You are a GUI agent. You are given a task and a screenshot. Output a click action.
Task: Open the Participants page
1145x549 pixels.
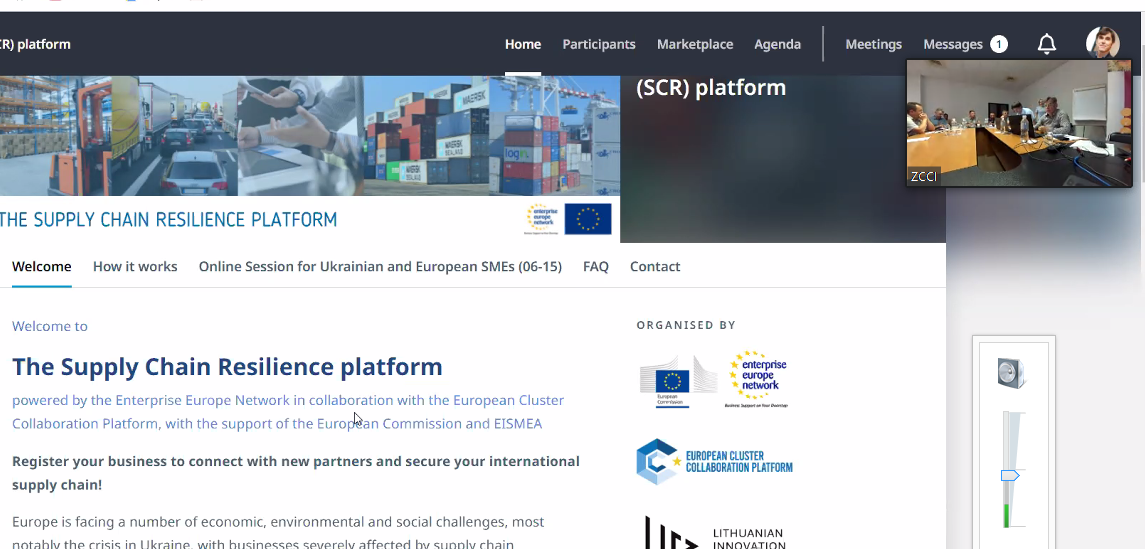(x=599, y=45)
